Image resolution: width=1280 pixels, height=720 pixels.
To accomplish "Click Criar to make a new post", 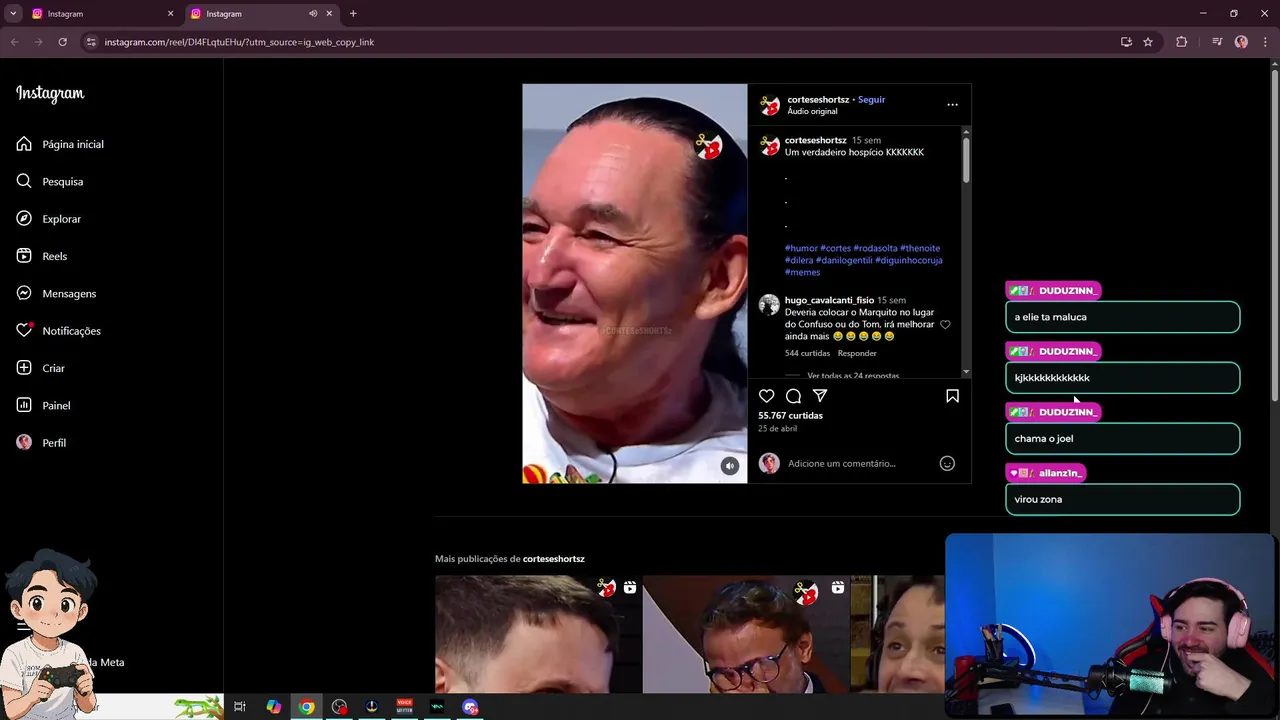I will tap(41, 368).
